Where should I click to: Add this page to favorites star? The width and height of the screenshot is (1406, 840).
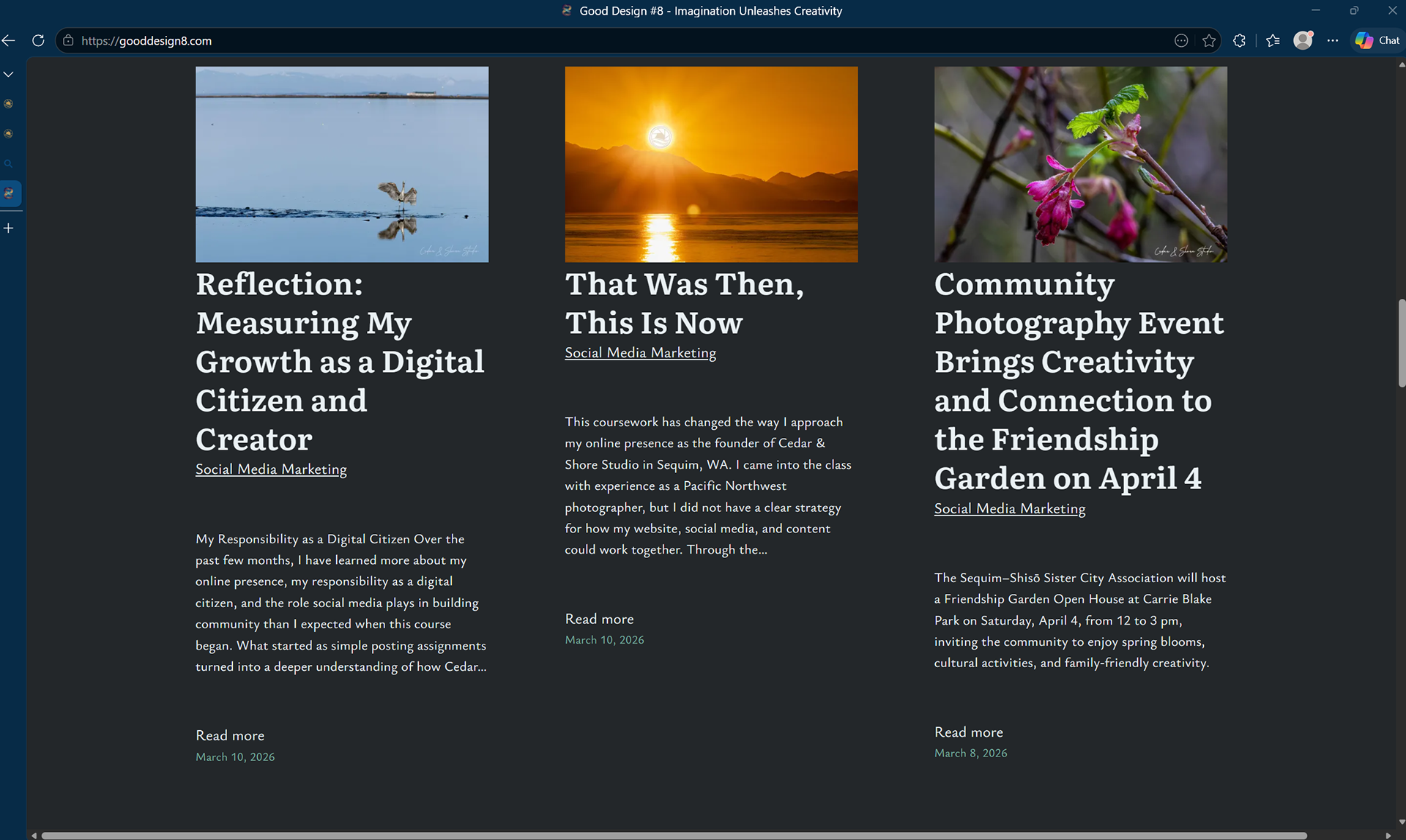tap(1209, 41)
